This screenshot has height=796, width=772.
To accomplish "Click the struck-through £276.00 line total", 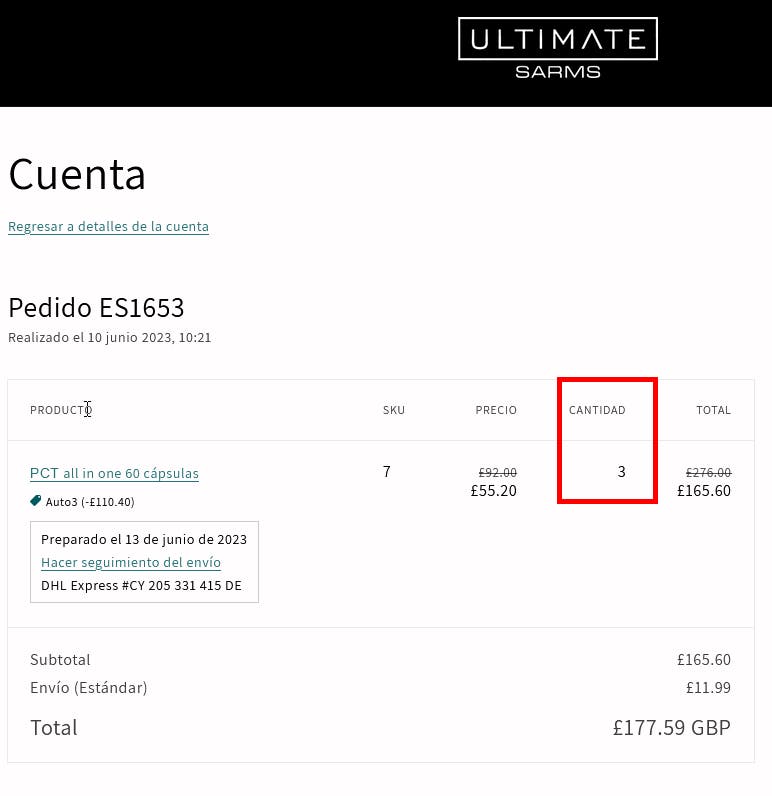I will (x=708, y=472).
